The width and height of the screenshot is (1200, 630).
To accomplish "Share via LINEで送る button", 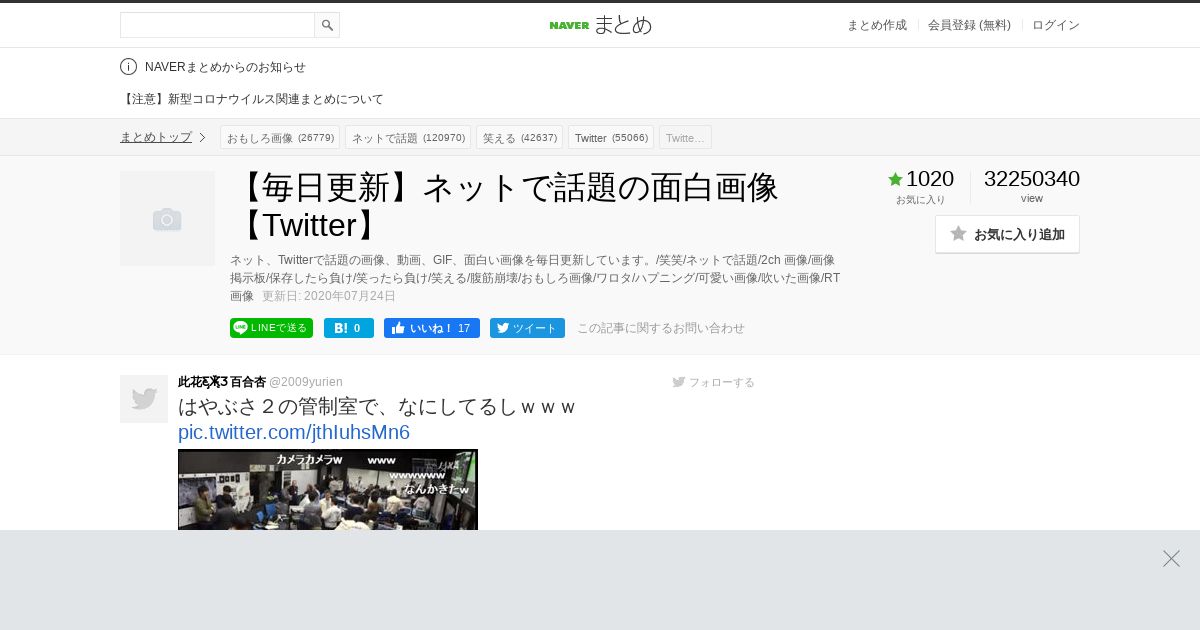I will click(271, 328).
